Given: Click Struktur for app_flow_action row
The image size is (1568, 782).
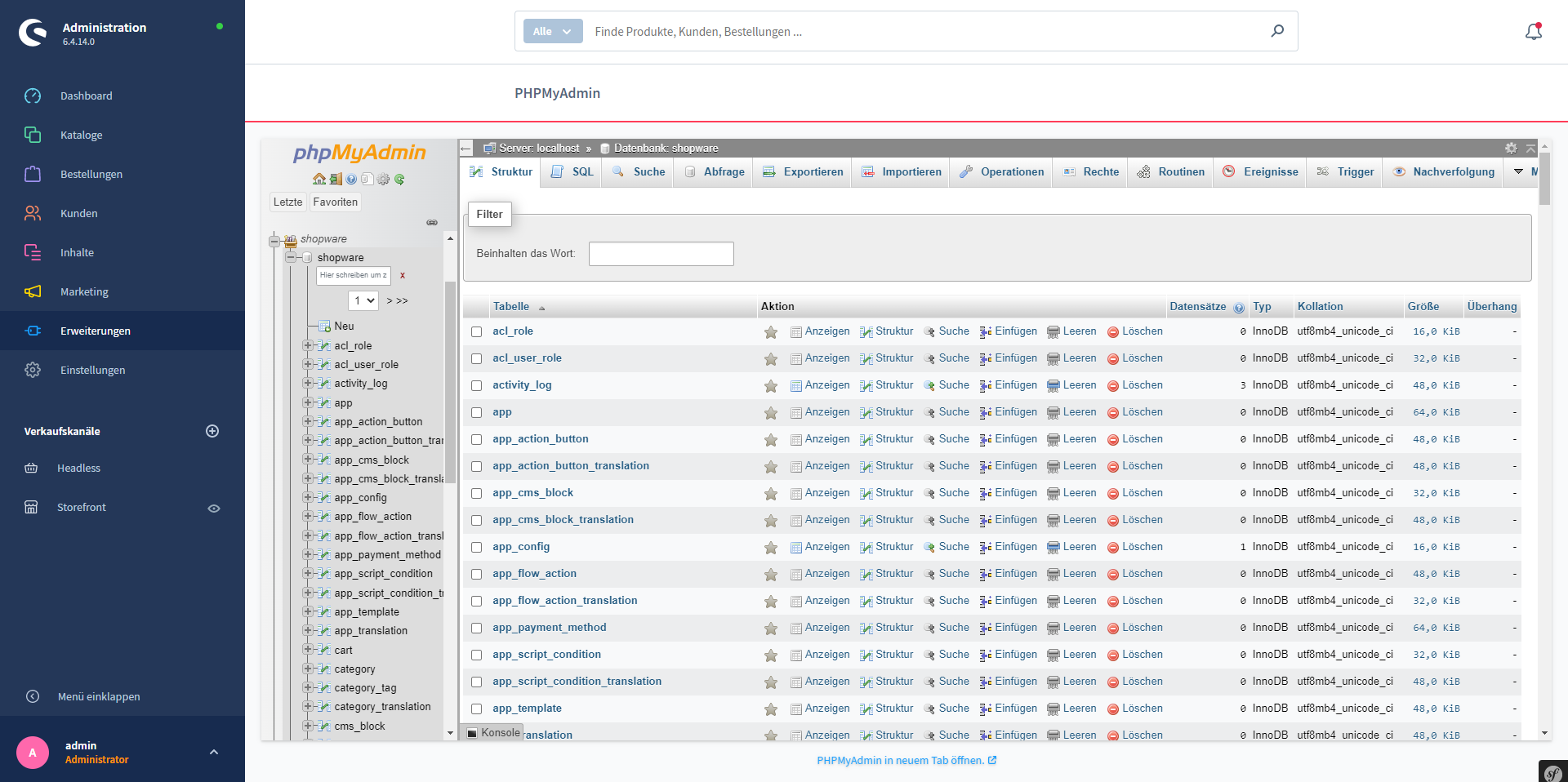Looking at the screenshot, I should point(887,574).
